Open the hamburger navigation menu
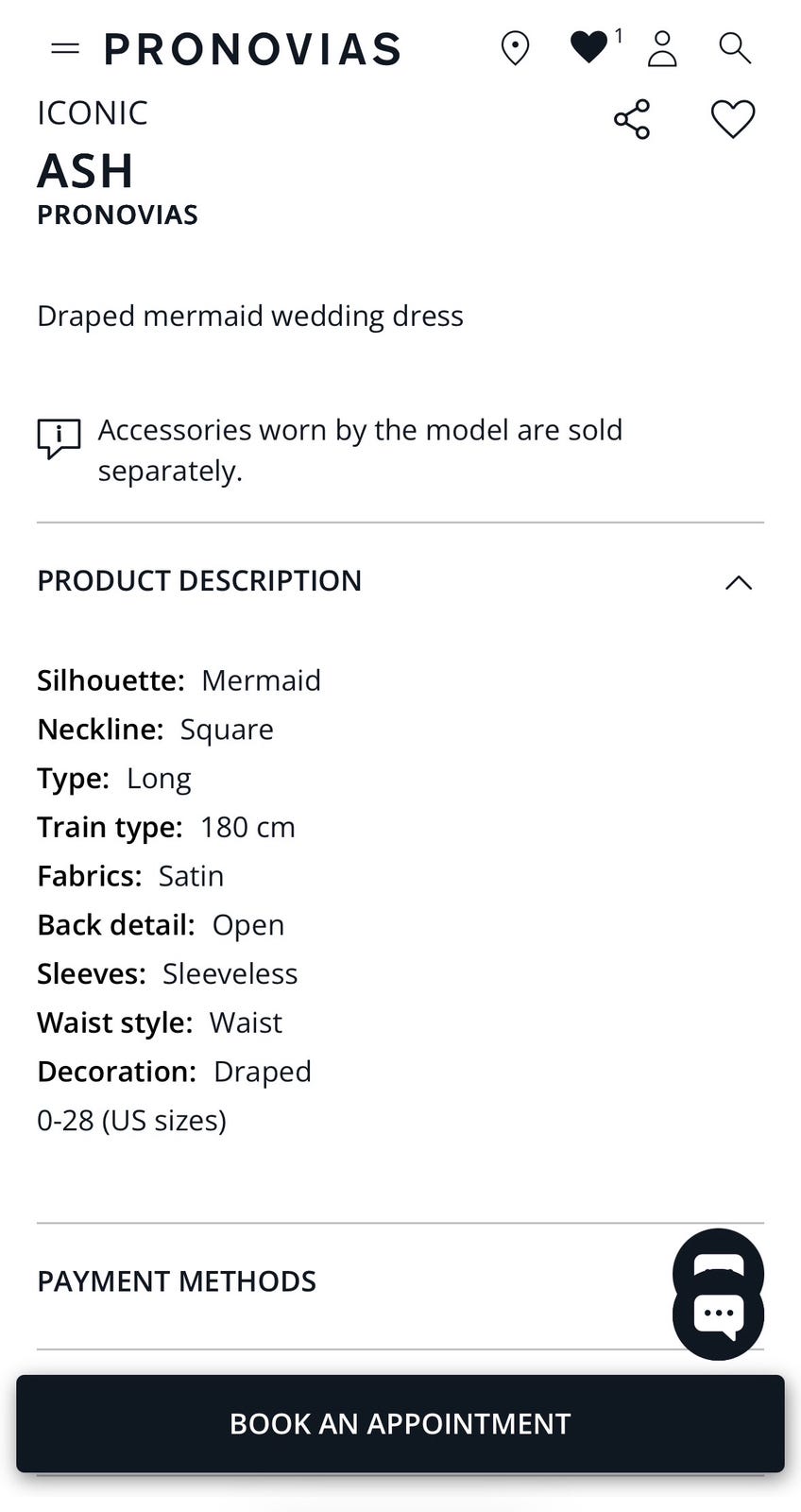801x1512 pixels. (65, 48)
